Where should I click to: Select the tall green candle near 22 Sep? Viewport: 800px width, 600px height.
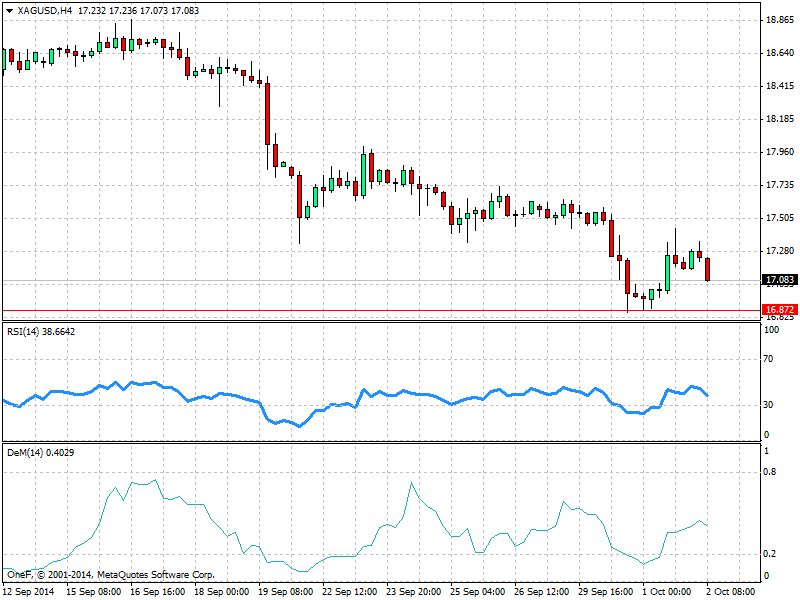[x=363, y=174]
